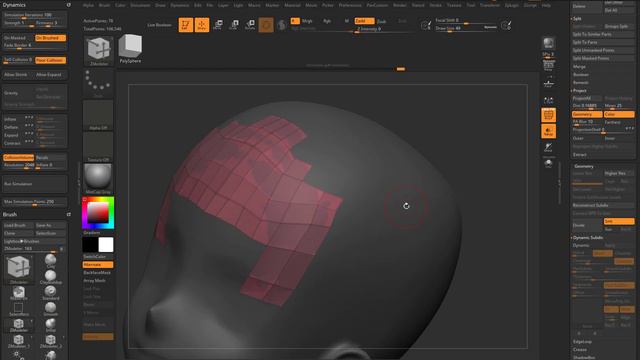The width and height of the screenshot is (640, 360).
Task: Collapse the Geometry palette header
Action: [x=584, y=166]
